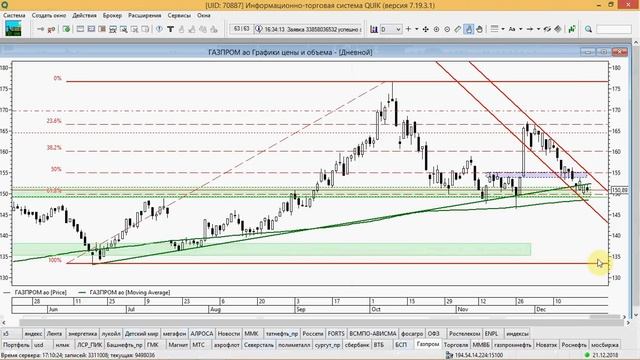Open the Расширения menu

pos(144,15)
